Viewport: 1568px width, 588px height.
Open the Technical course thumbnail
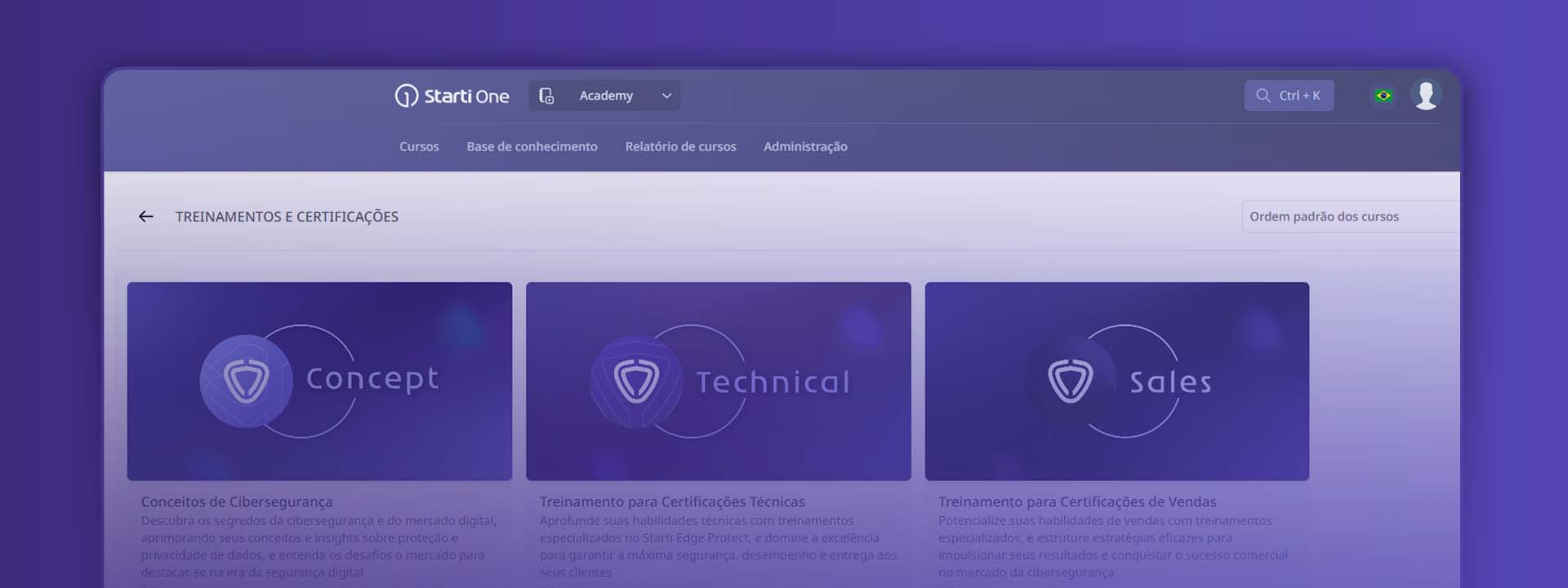coord(718,381)
